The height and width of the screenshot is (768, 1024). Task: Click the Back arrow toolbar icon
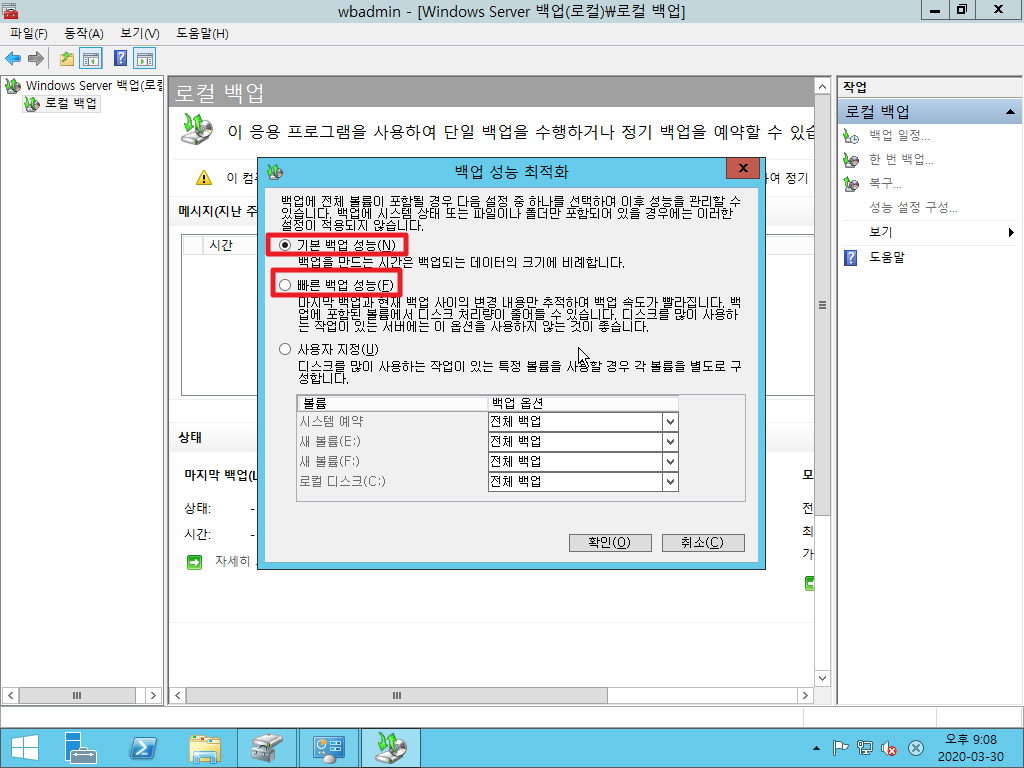click(13, 59)
